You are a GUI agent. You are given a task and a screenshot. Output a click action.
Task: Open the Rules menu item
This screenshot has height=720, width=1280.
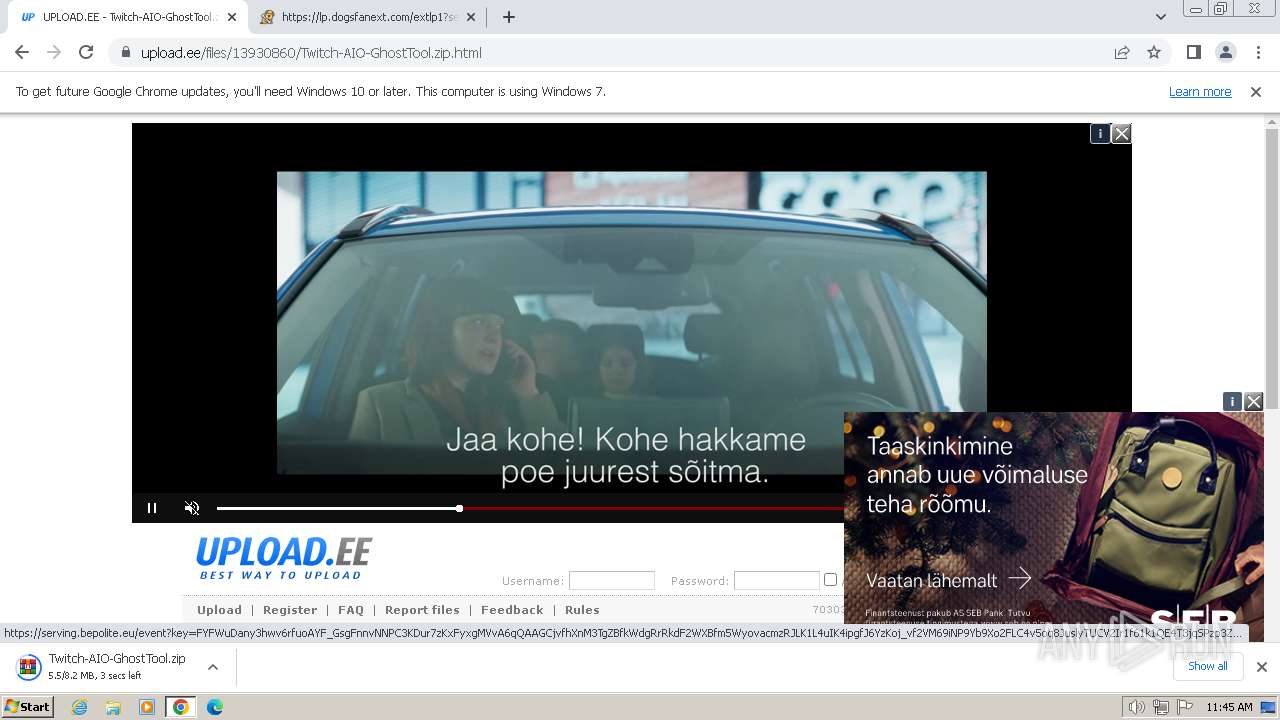point(582,610)
